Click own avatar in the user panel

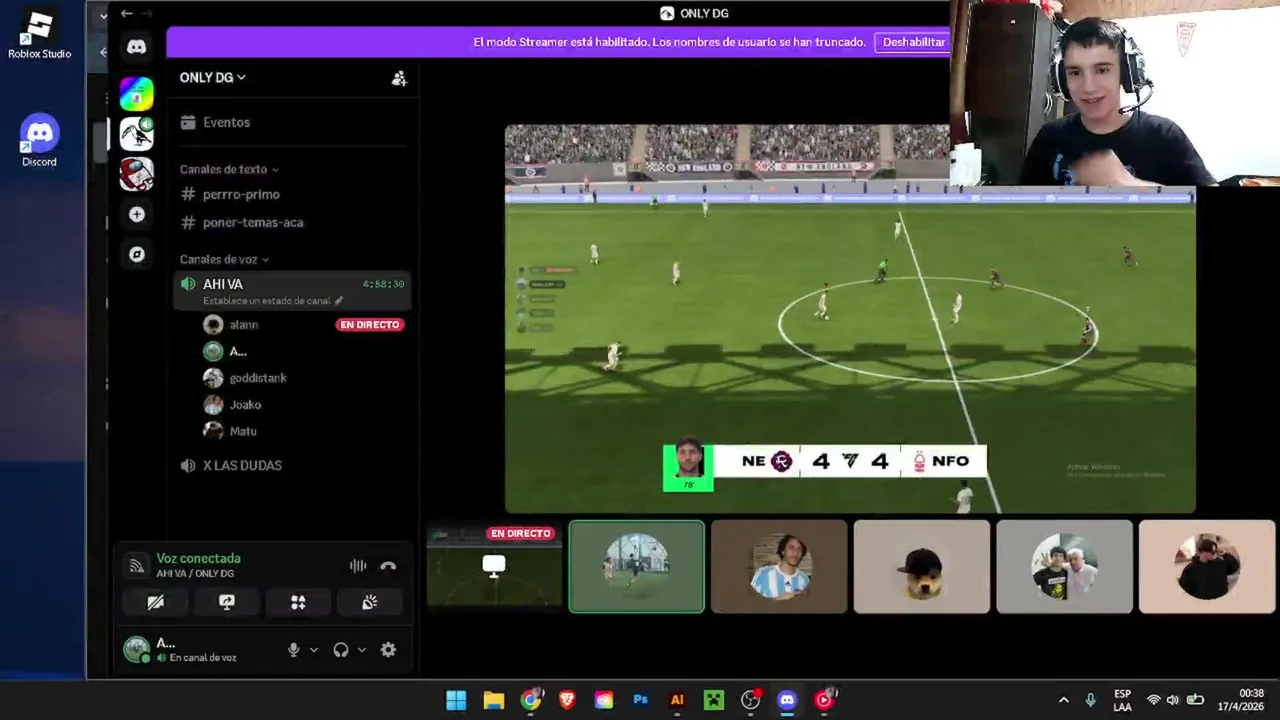pyautogui.click(x=136, y=649)
